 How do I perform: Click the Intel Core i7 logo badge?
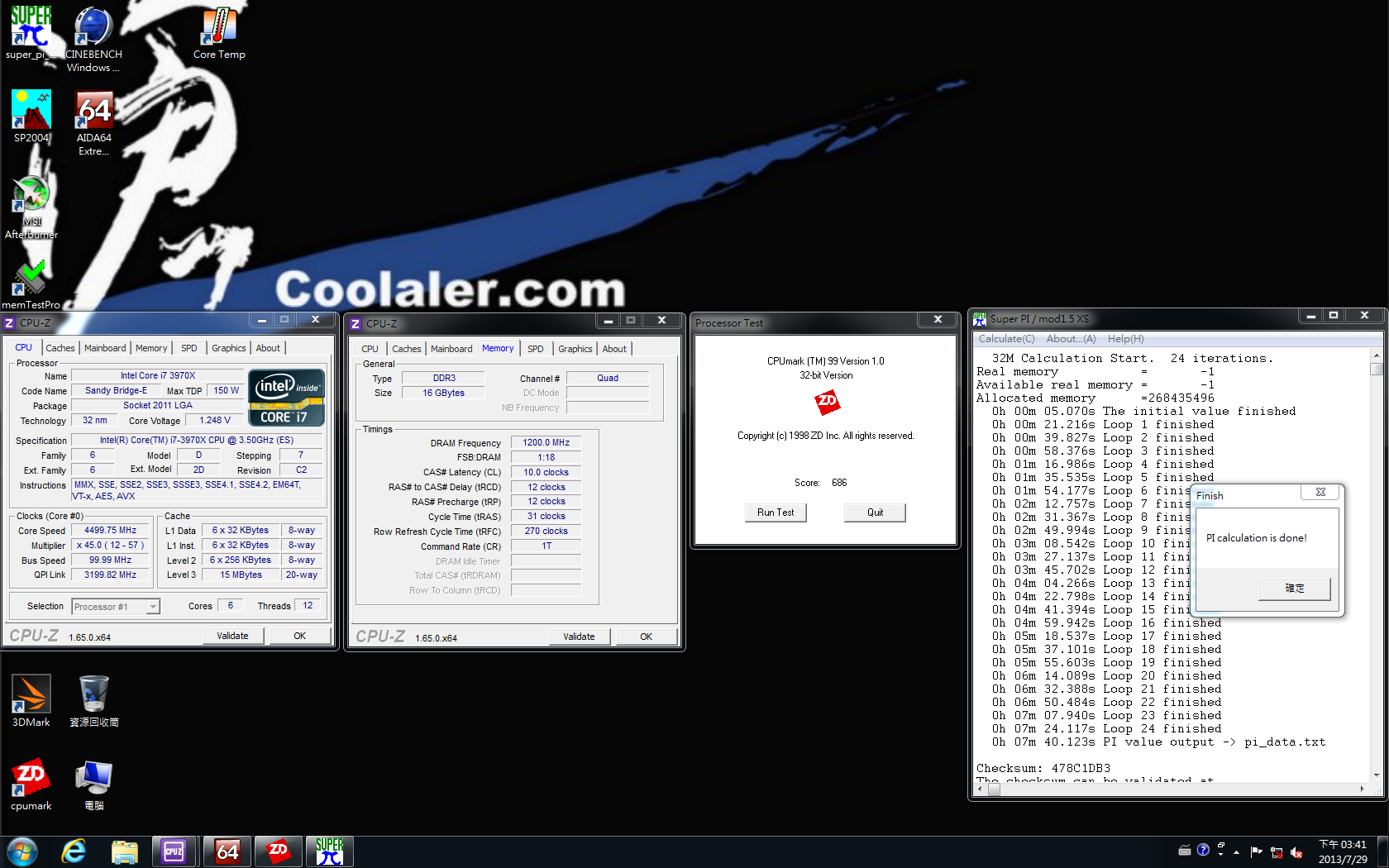pos(286,398)
